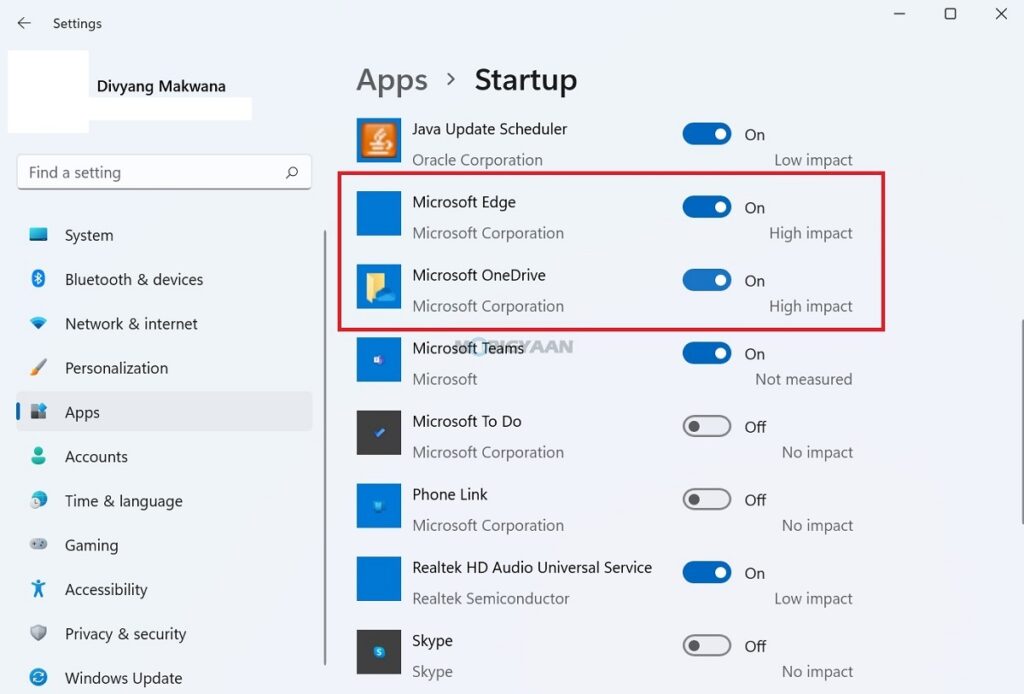Open Accessibility settings
1024x694 pixels.
[x=164, y=590]
